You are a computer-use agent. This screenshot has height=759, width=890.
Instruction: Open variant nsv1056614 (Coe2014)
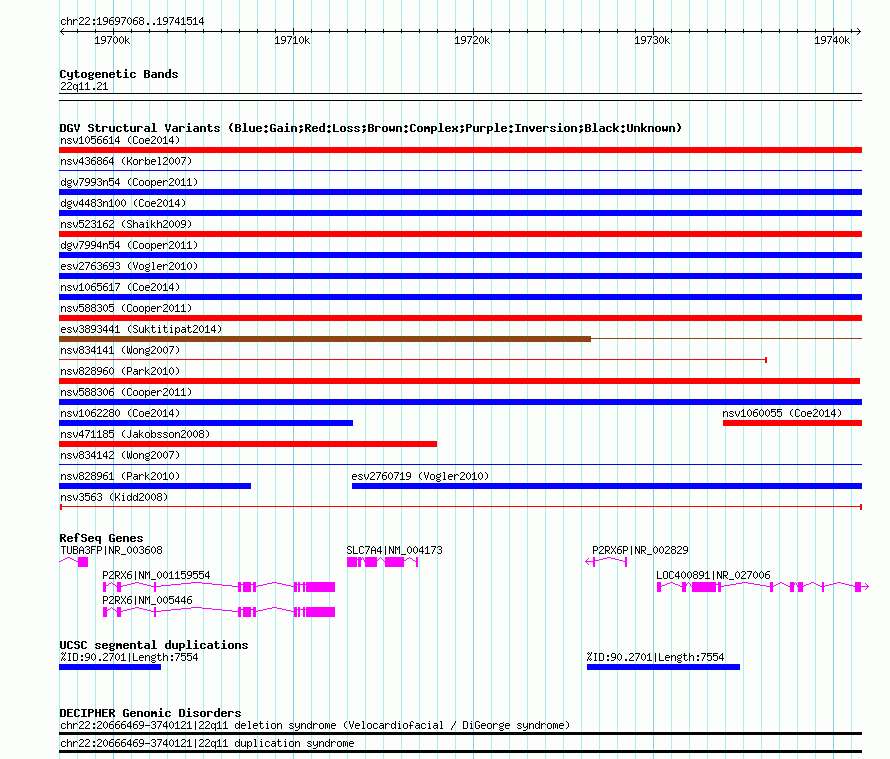click(120, 140)
